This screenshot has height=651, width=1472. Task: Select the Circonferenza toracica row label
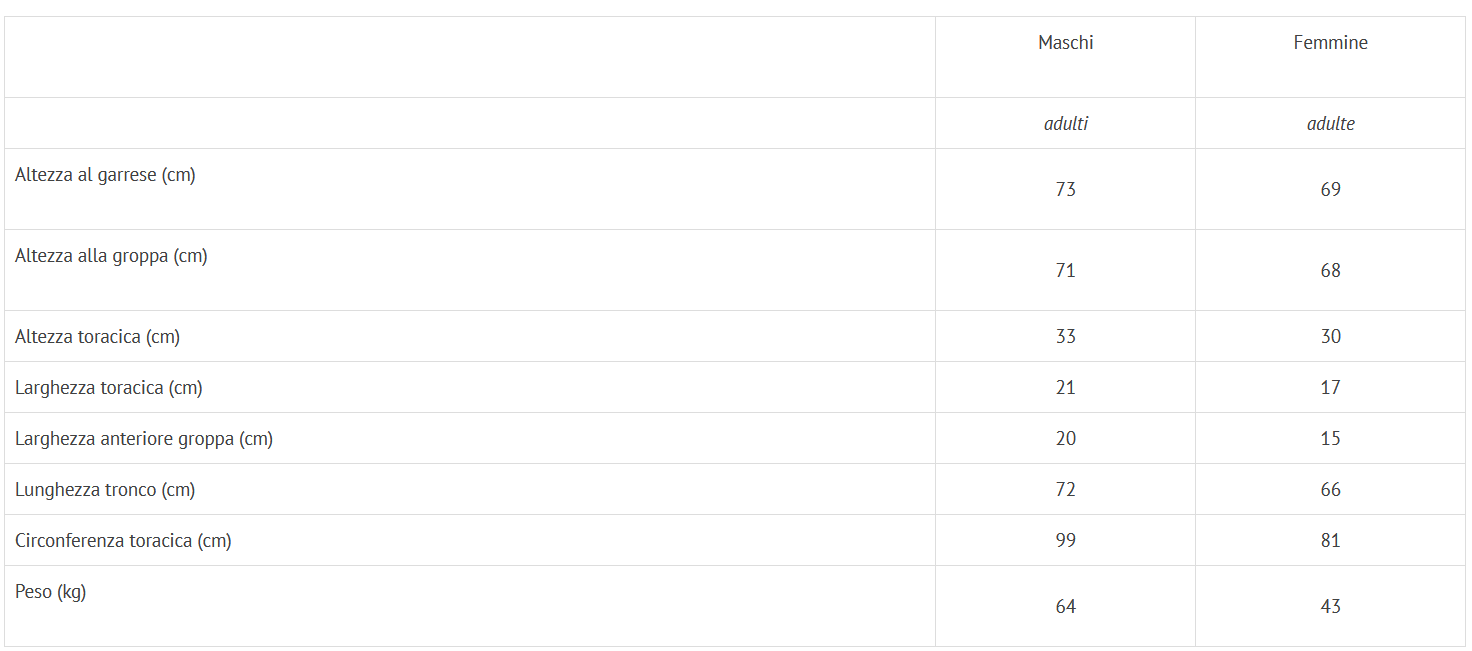click(x=123, y=541)
